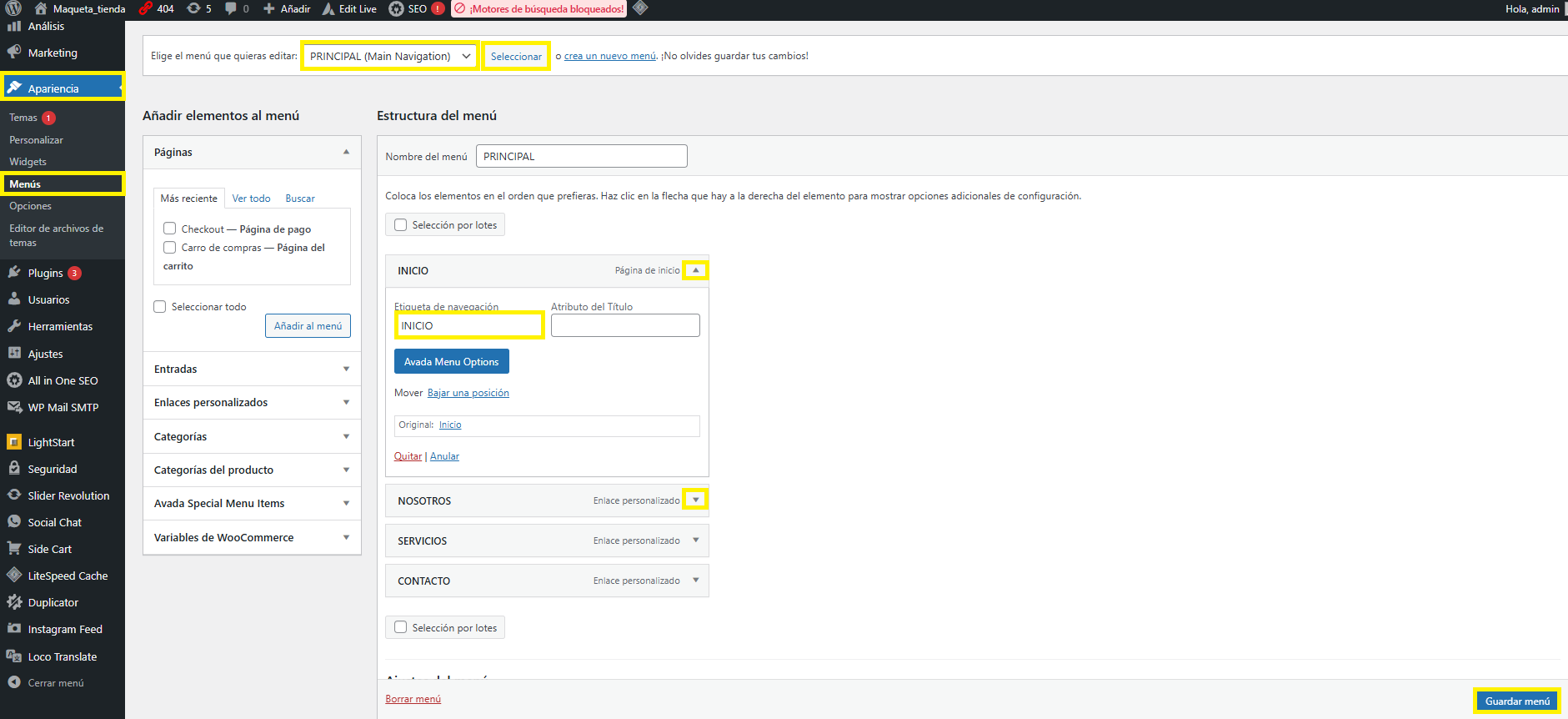Open the Loco Translate icon

14,656
